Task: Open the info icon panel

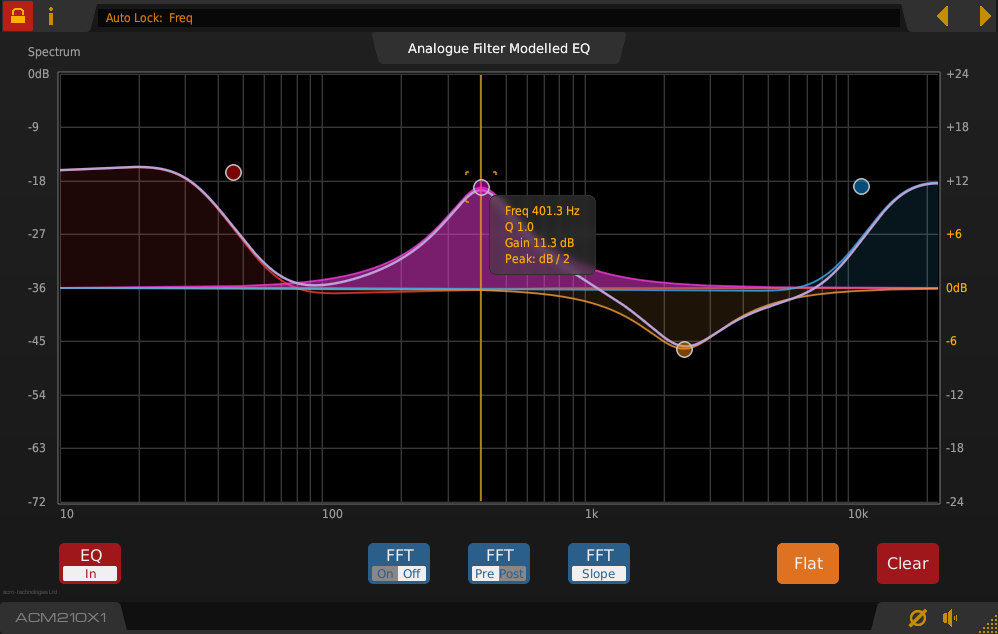Action: 51,17
